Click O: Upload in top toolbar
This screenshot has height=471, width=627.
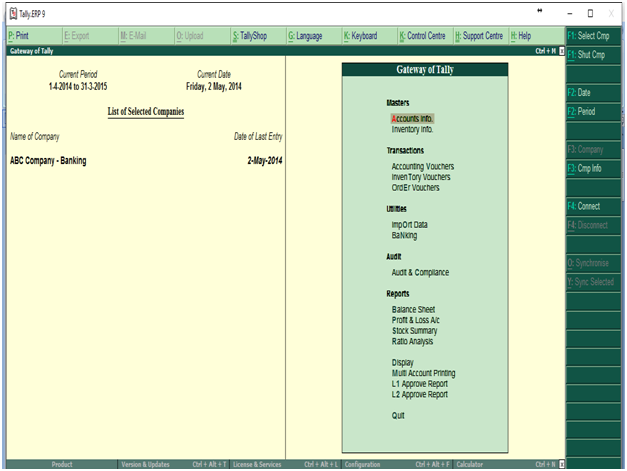point(202,36)
